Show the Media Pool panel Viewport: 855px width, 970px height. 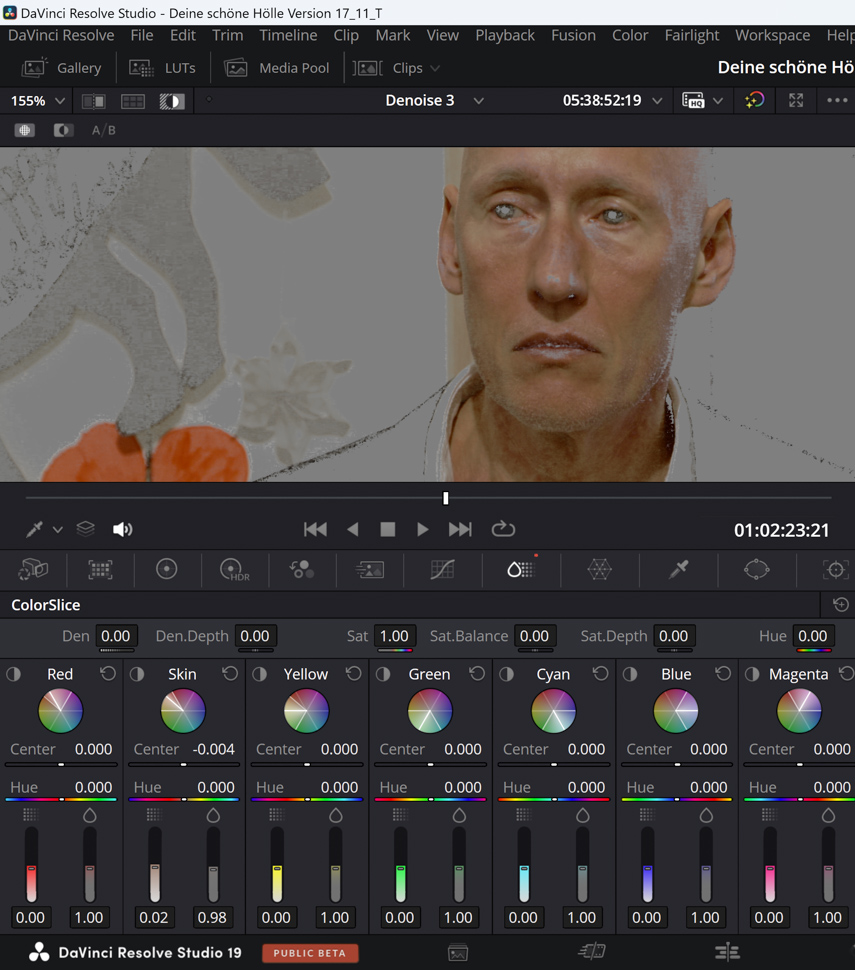277,68
